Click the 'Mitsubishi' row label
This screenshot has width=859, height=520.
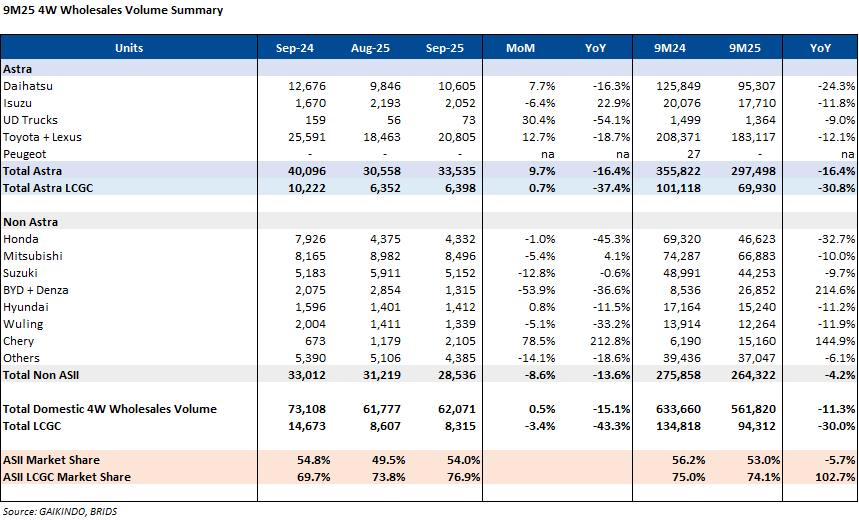point(33,256)
